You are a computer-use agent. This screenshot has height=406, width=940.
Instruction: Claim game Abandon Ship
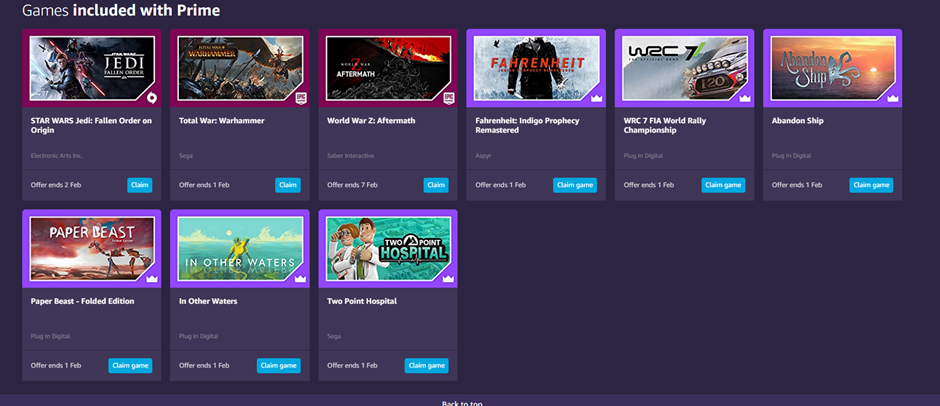[871, 185]
